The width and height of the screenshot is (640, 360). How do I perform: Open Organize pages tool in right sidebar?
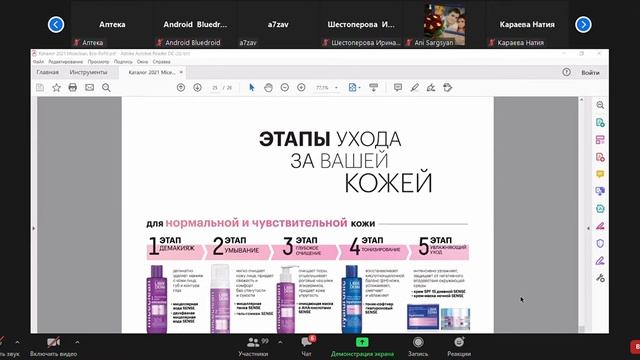coord(600,140)
